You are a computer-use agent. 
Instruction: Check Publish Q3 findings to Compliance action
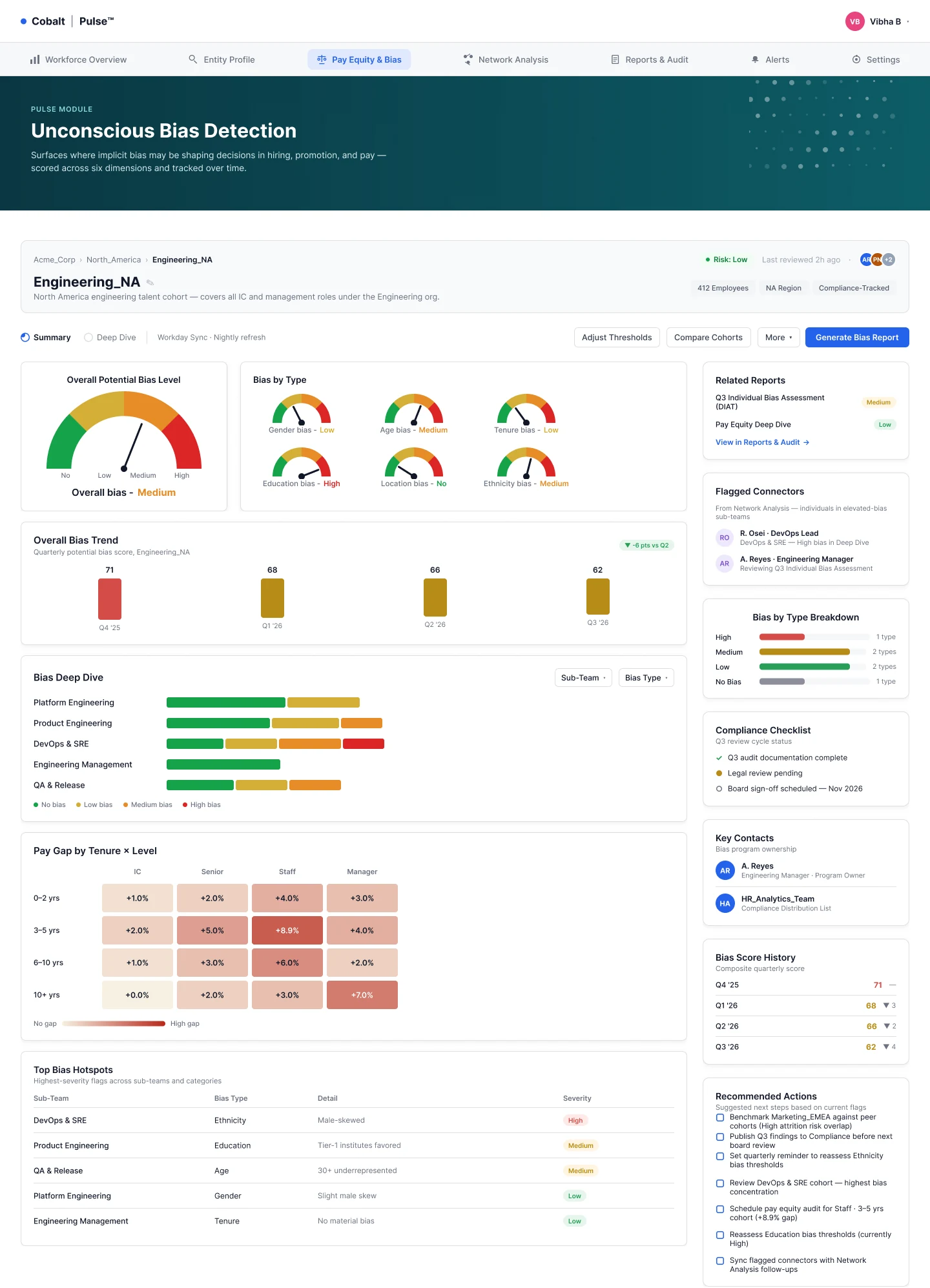tap(720, 1137)
